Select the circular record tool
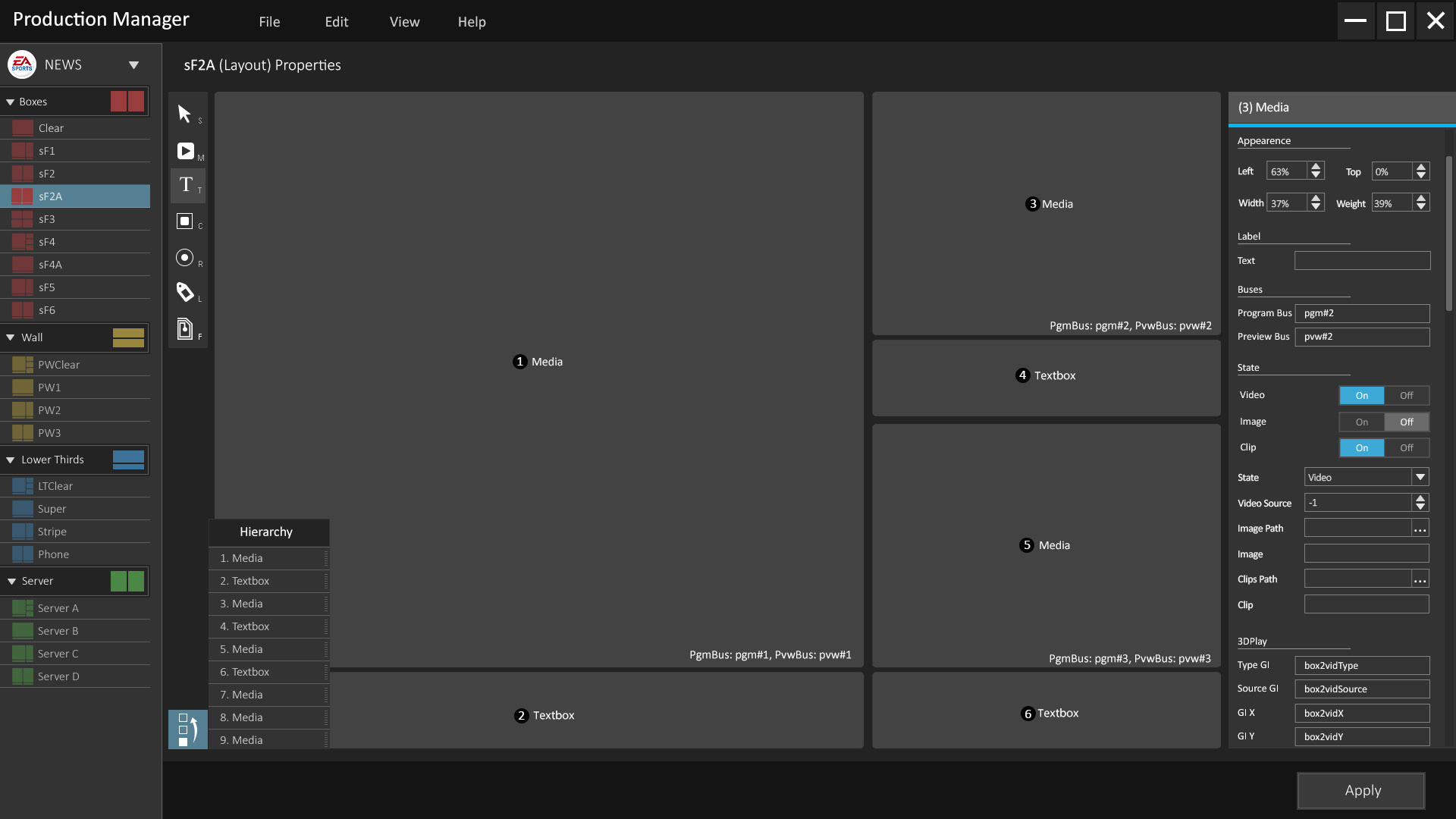Image resolution: width=1456 pixels, height=819 pixels. tap(184, 258)
